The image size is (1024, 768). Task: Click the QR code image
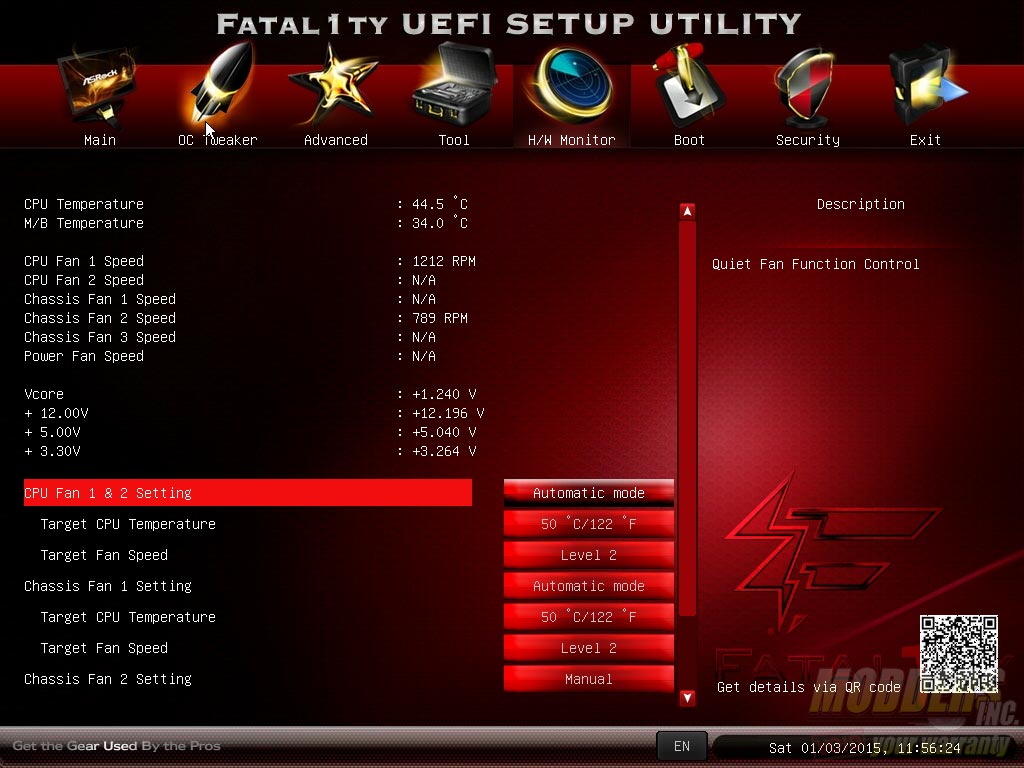click(x=959, y=654)
